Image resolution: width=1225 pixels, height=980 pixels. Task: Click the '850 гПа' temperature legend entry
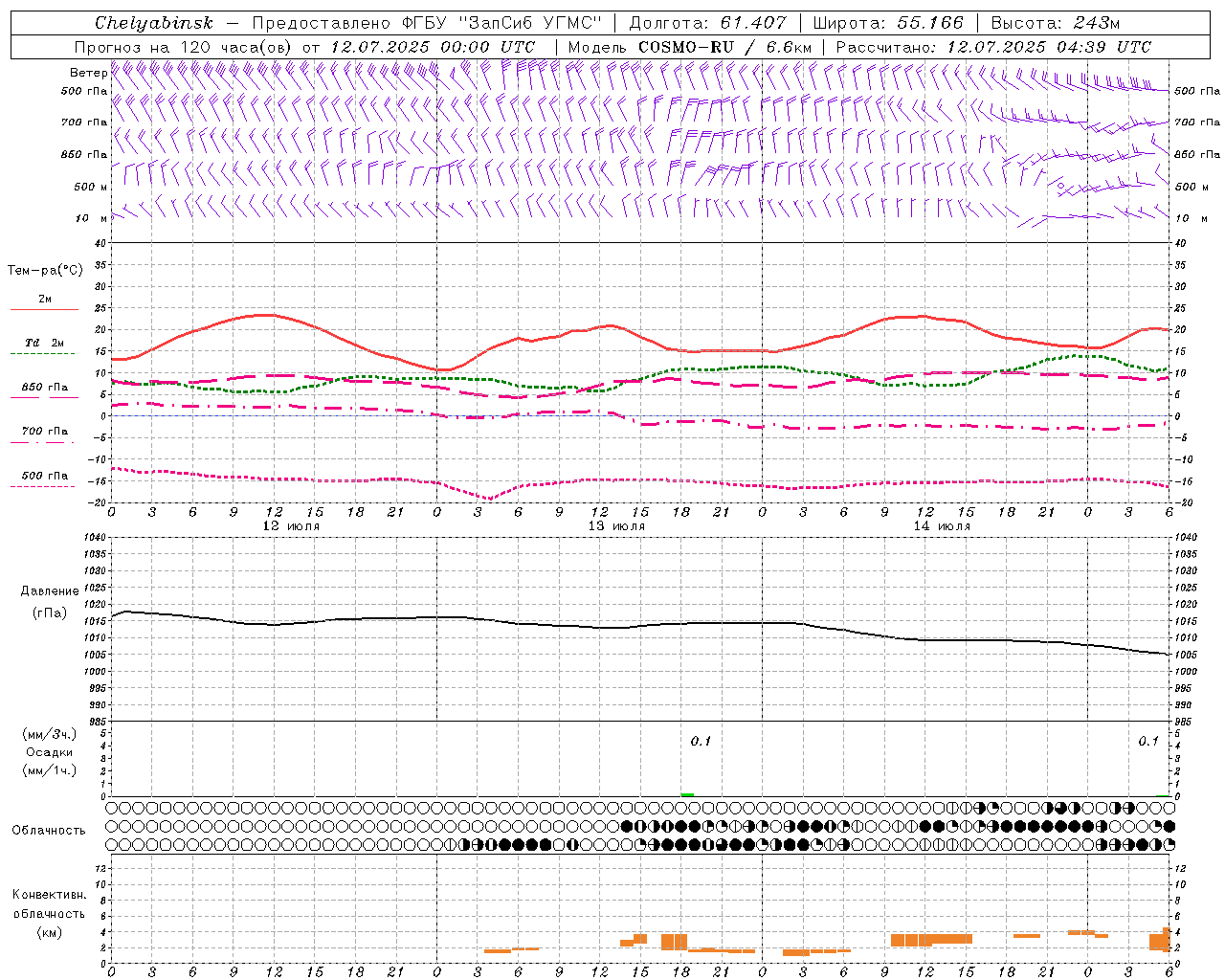click(x=44, y=388)
